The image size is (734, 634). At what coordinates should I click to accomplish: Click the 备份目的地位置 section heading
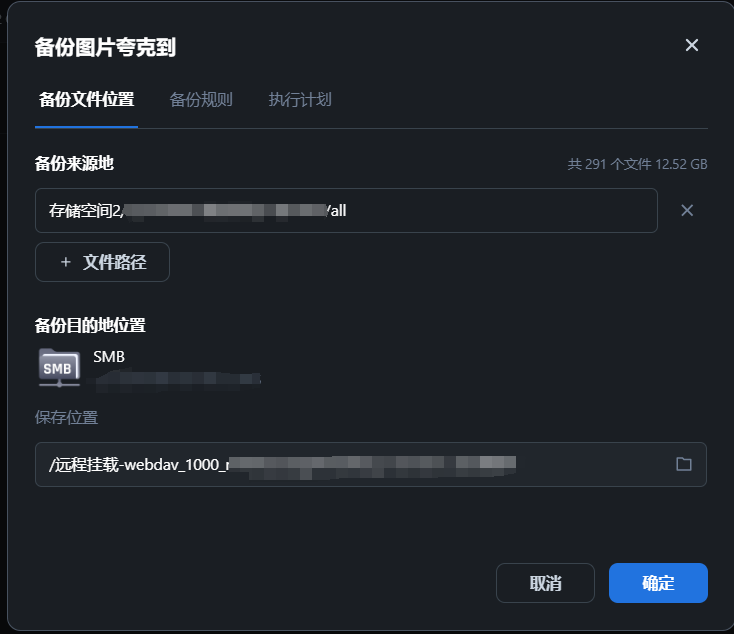coord(90,325)
